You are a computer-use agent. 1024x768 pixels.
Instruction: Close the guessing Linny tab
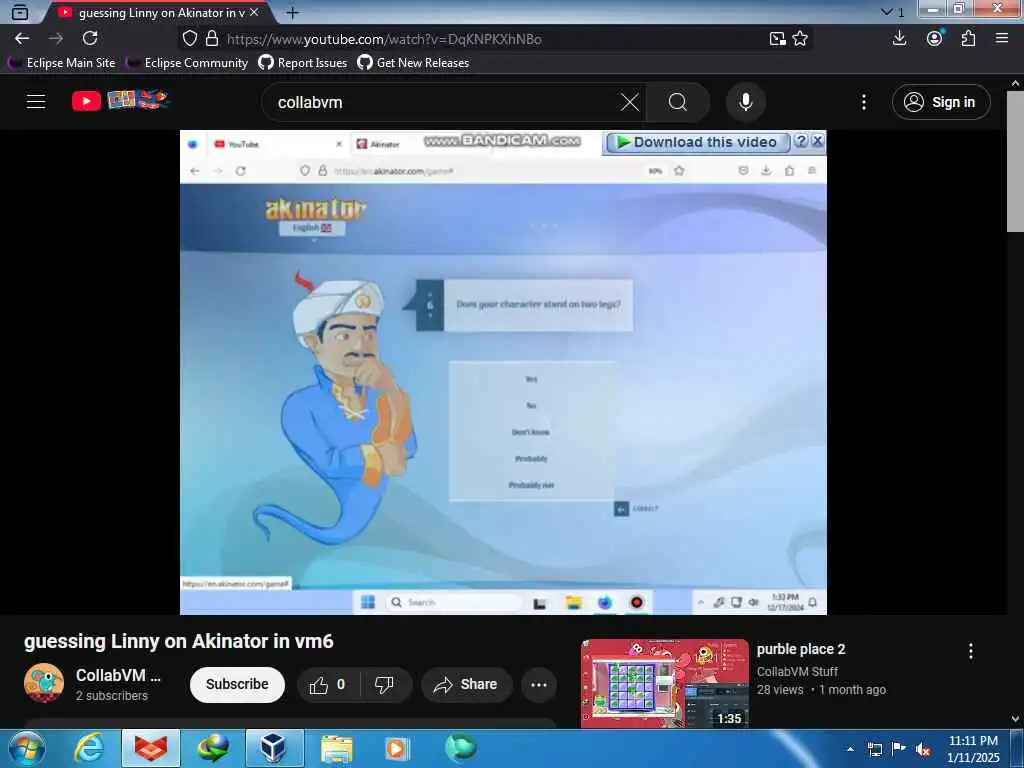pos(255,12)
